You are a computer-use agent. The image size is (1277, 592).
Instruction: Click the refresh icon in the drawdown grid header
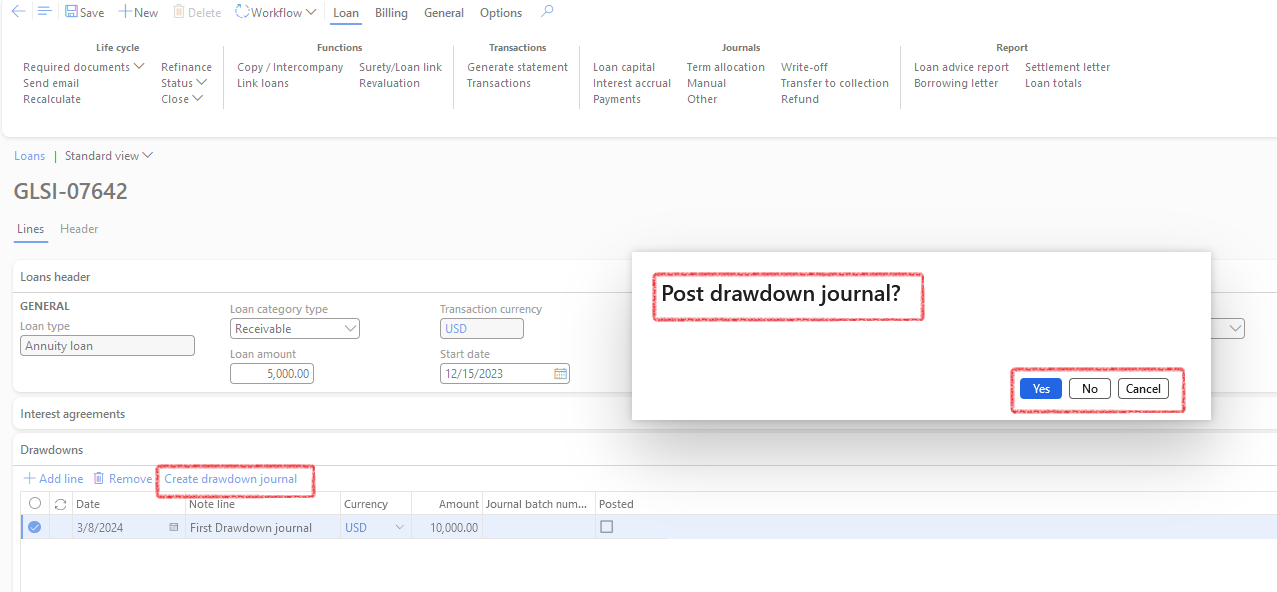click(60, 504)
